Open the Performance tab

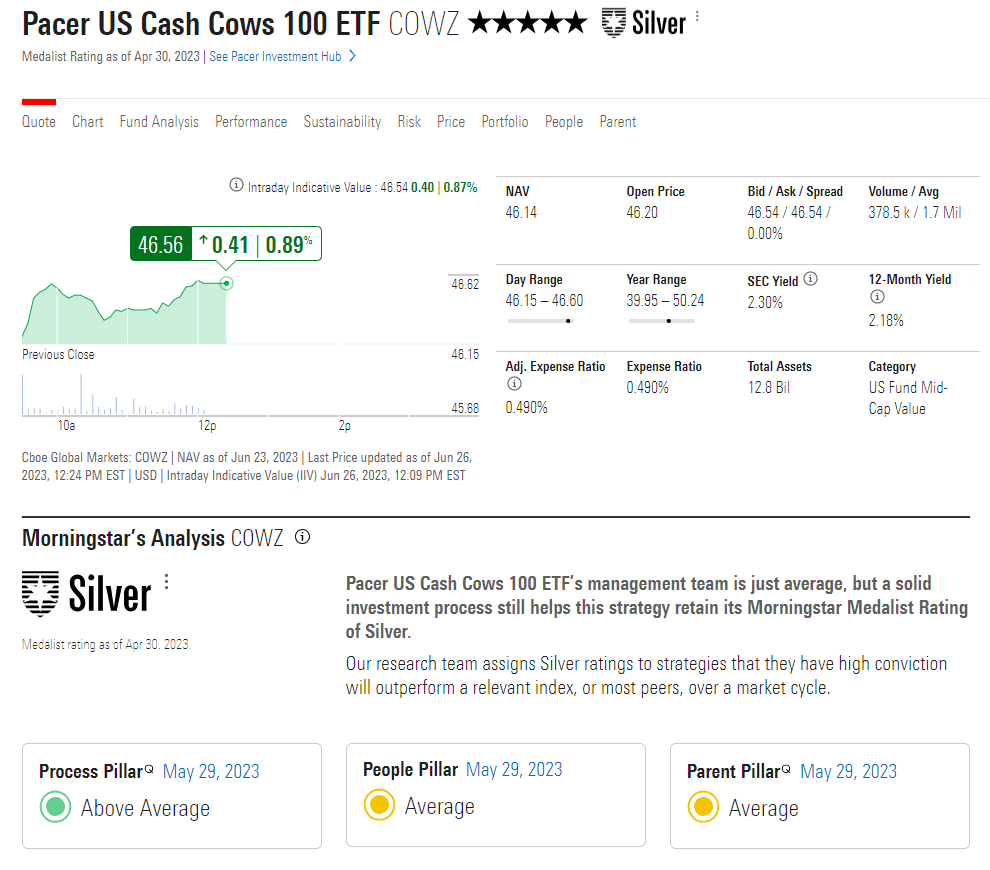[x=251, y=122]
